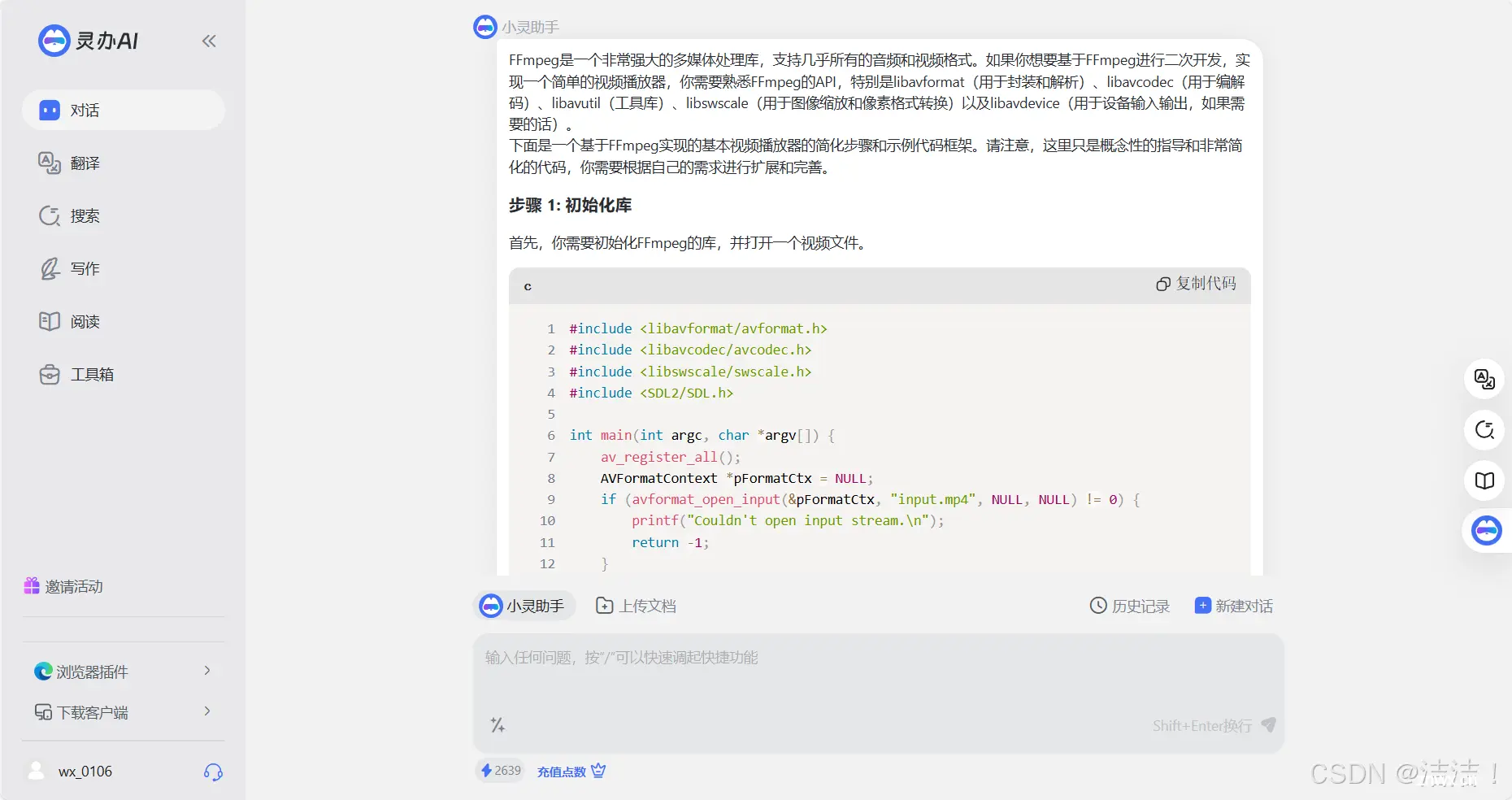Screen dimensions: 1512x800
Task: Click the device icon beside 下载客户端
Action: 43,712
